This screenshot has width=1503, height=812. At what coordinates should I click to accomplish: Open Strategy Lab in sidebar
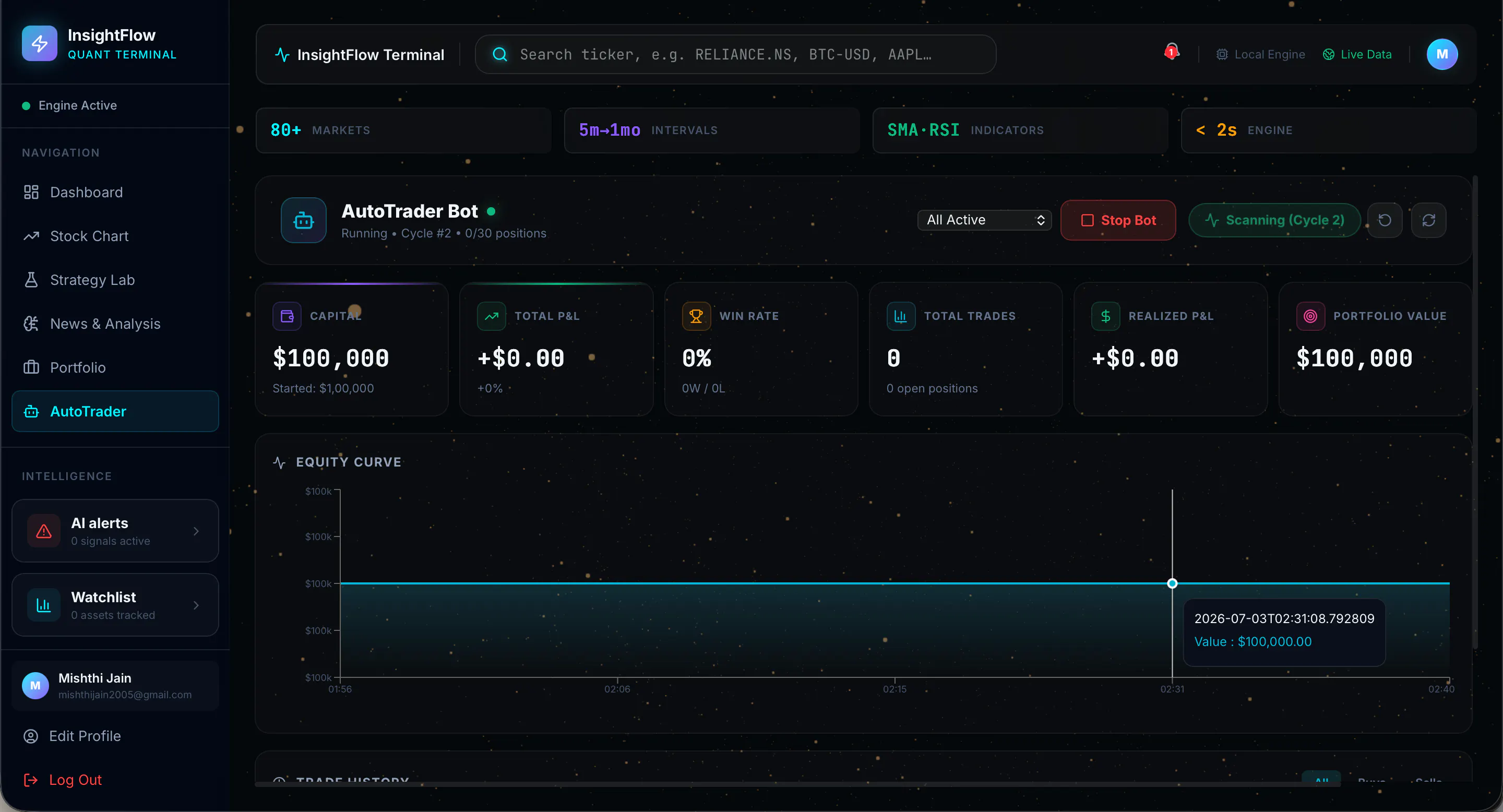tap(115, 279)
